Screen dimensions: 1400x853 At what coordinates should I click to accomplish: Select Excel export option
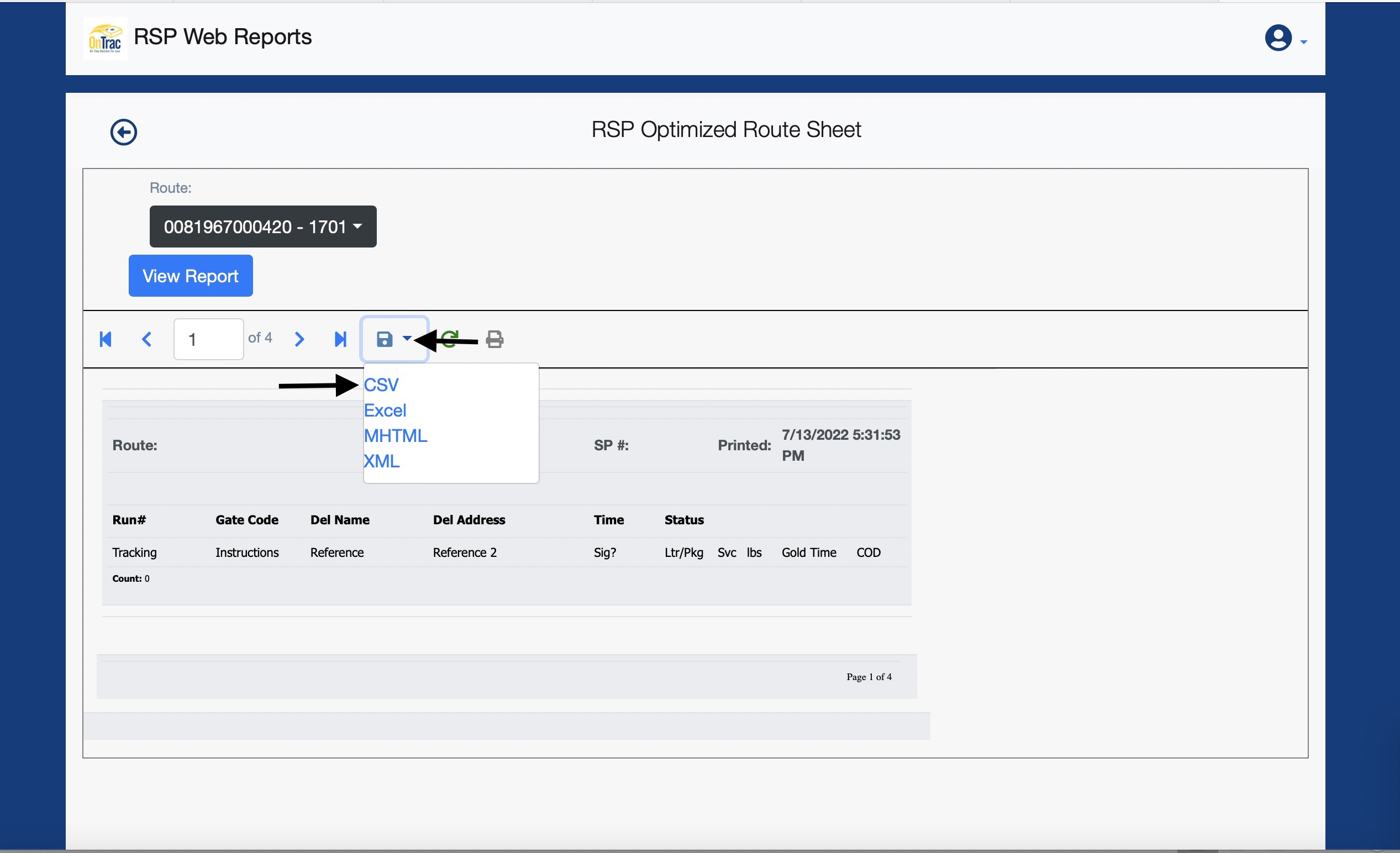[385, 410]
